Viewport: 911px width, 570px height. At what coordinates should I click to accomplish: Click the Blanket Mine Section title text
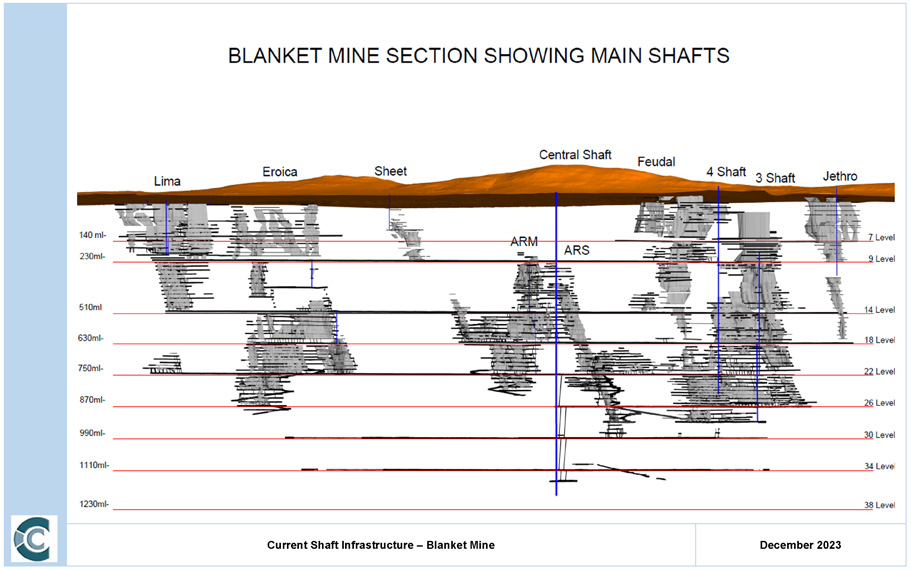coord(478,56)
